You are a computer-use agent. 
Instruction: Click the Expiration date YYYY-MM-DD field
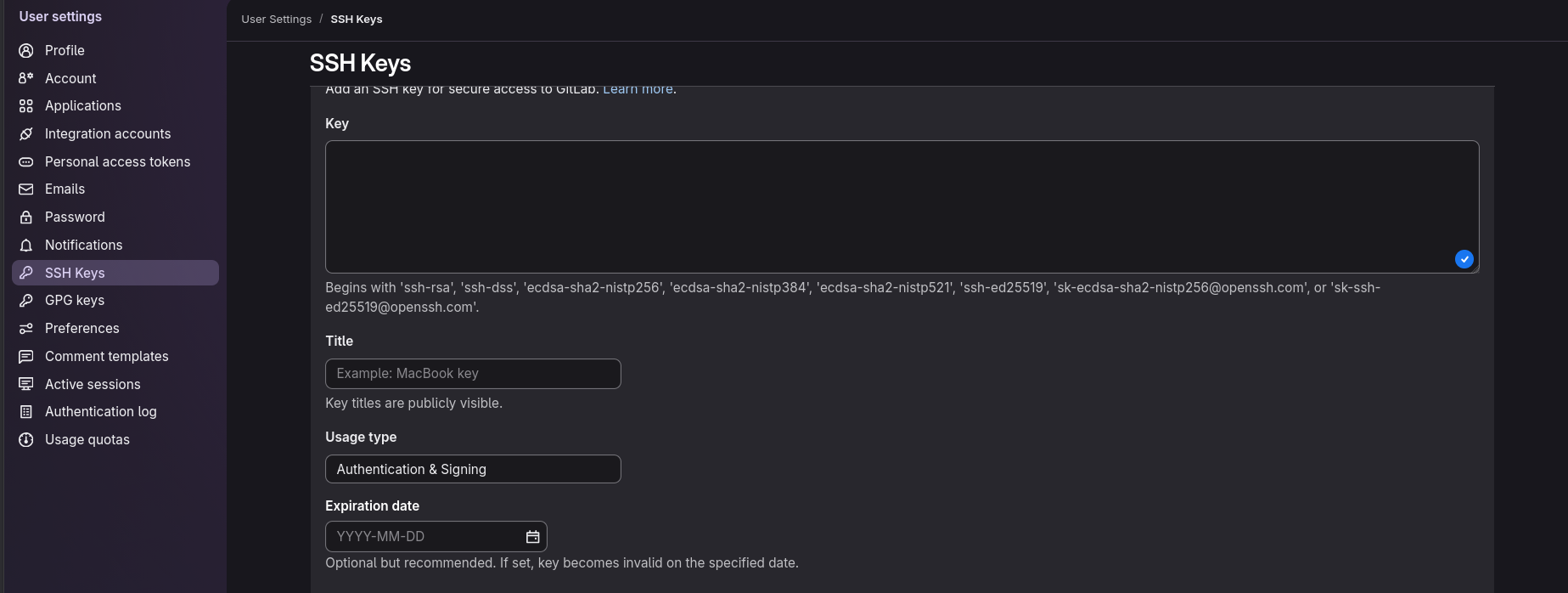pos(424,537)
